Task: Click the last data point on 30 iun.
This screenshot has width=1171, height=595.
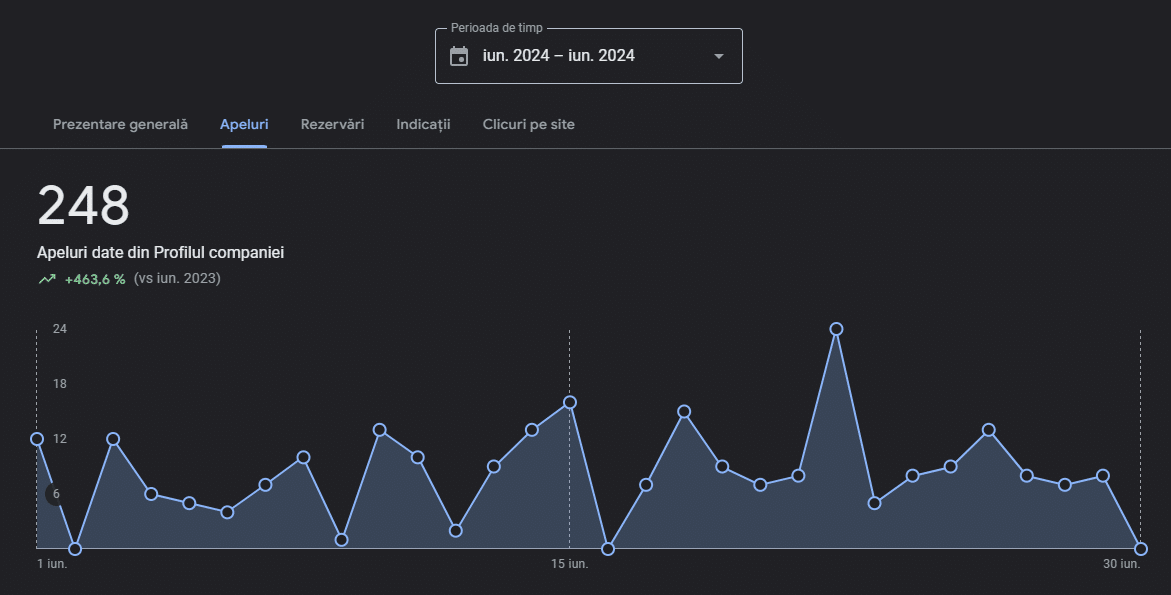Action: 1141,548
